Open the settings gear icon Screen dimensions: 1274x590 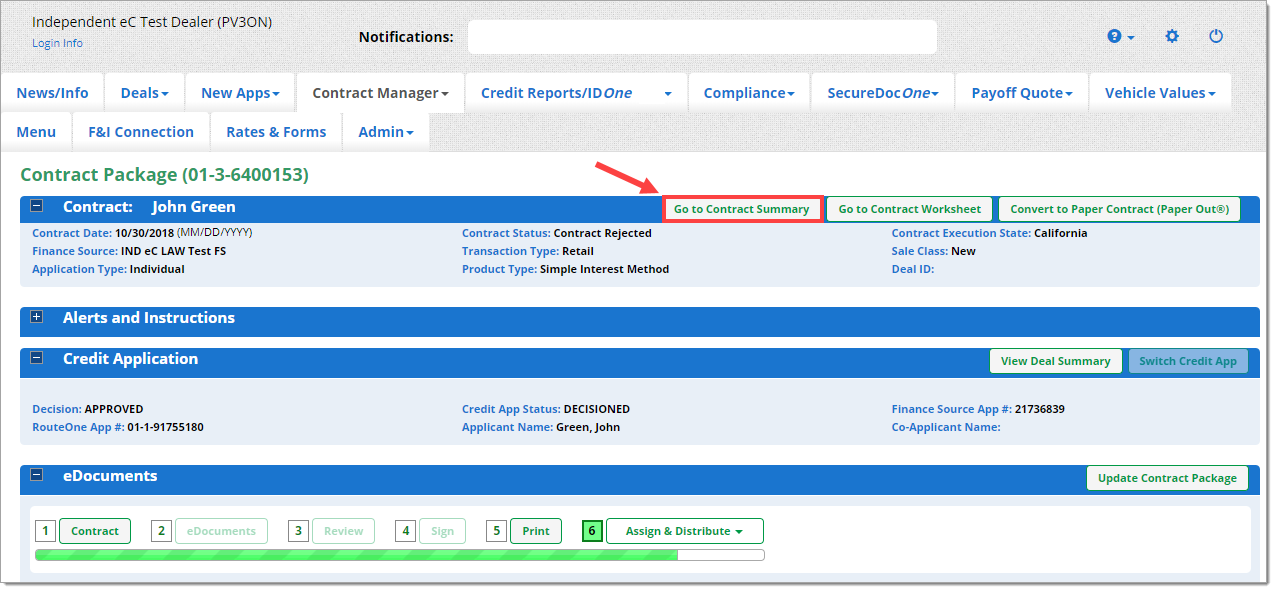(1172, 36)
